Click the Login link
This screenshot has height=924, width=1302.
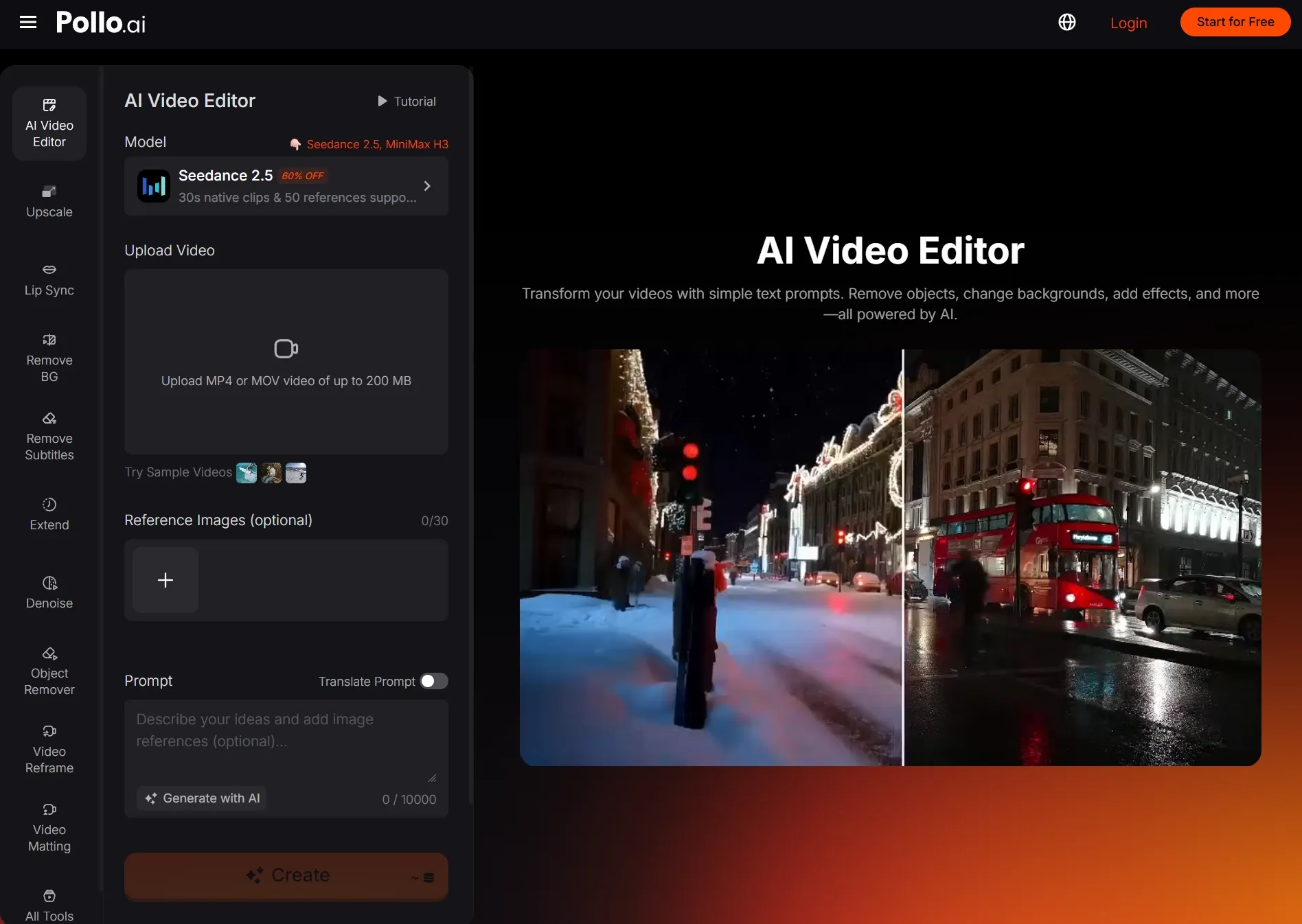(x=1128, y=23)
